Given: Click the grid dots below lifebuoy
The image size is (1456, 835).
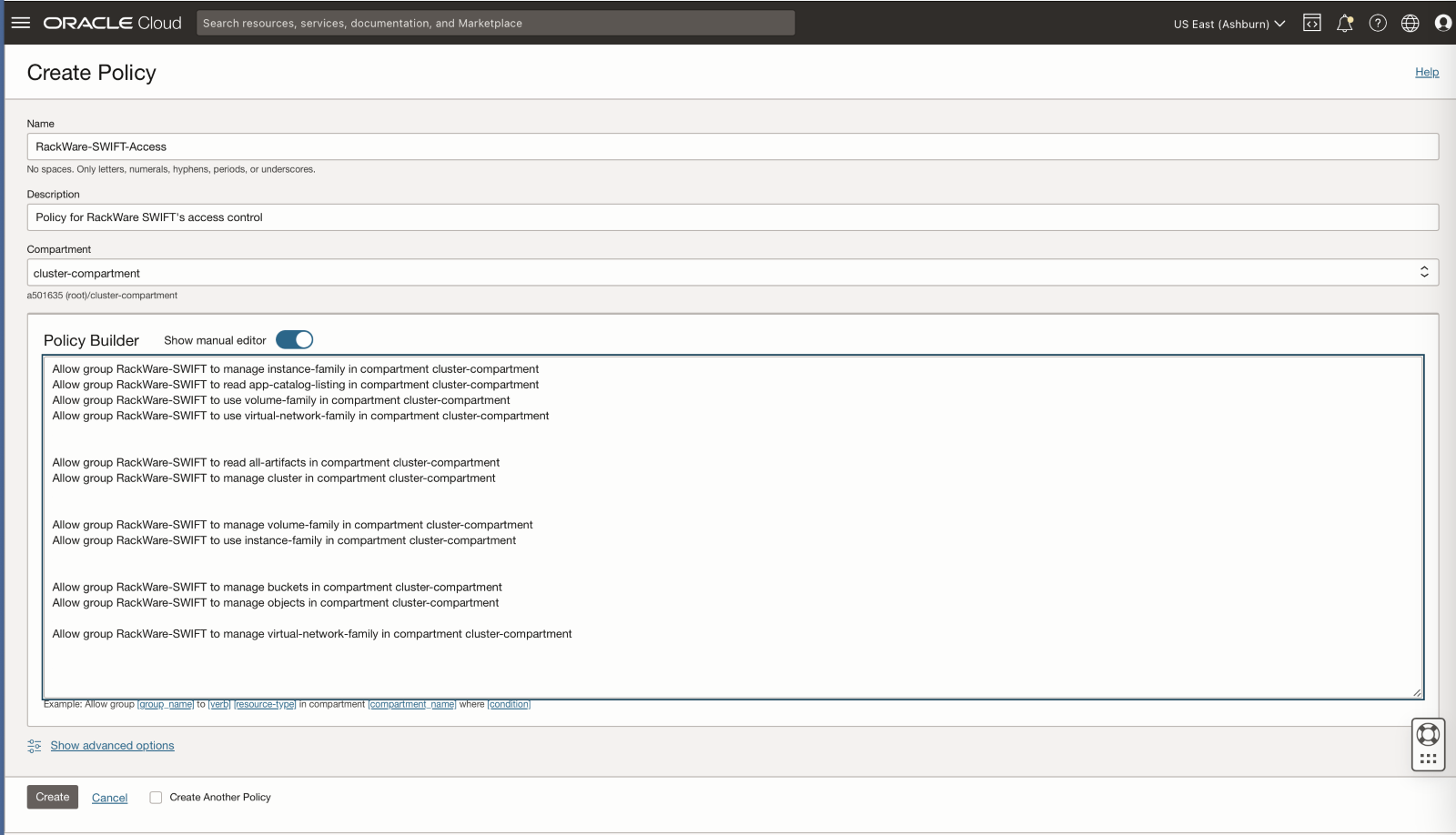Looking at the screenshot, I should 1428,759.
